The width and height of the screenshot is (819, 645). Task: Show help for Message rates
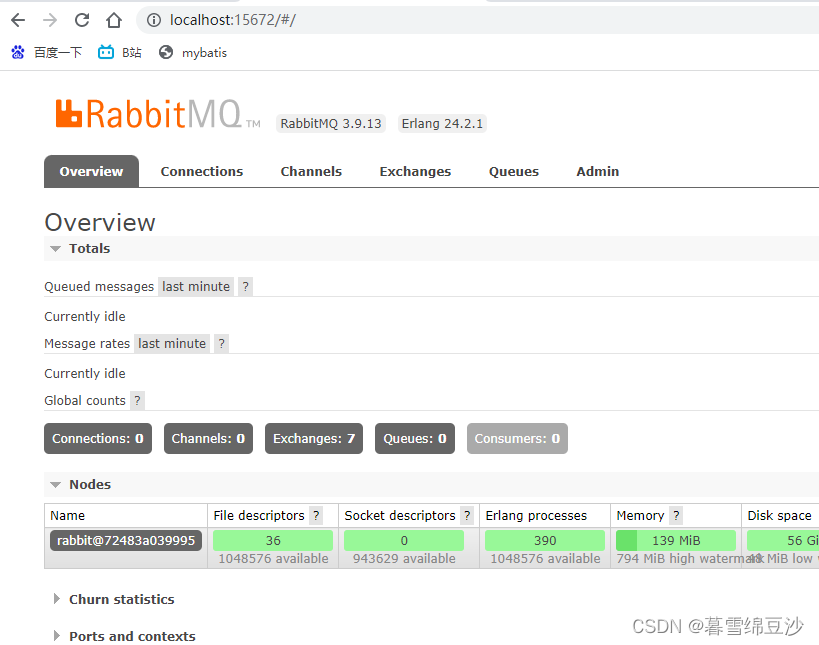click(x=221, y=344)
